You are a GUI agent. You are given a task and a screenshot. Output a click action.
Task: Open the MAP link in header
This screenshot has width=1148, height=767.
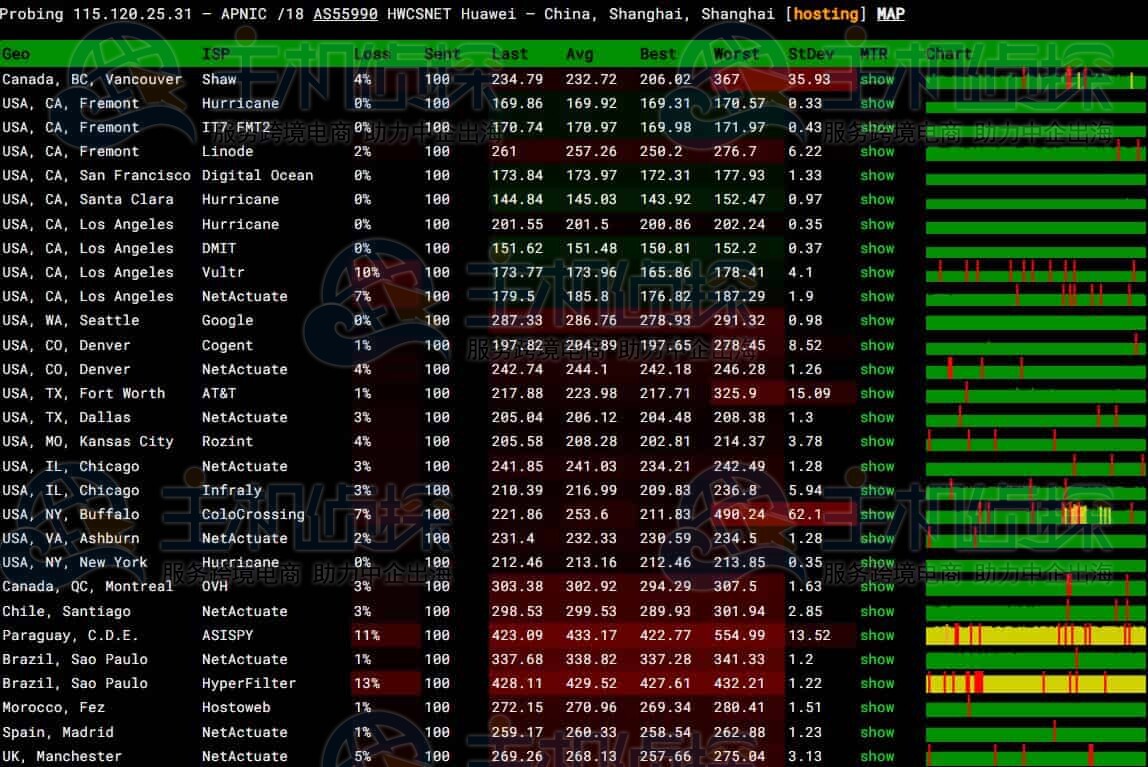tap(890, 14)
